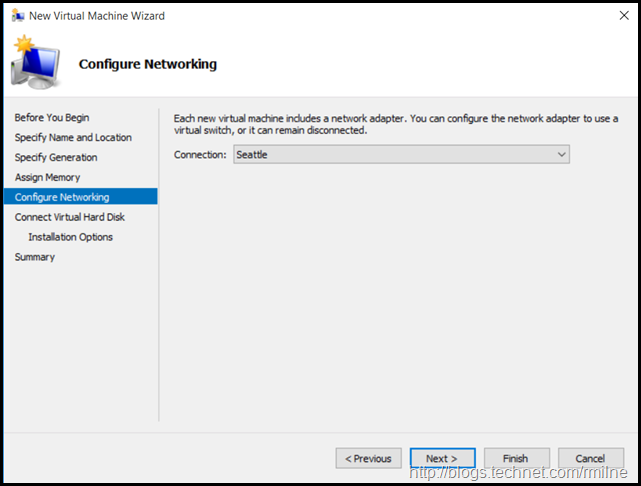641x486 pixels.
Task: Click the Connection field label
Action: click(201, 155)
